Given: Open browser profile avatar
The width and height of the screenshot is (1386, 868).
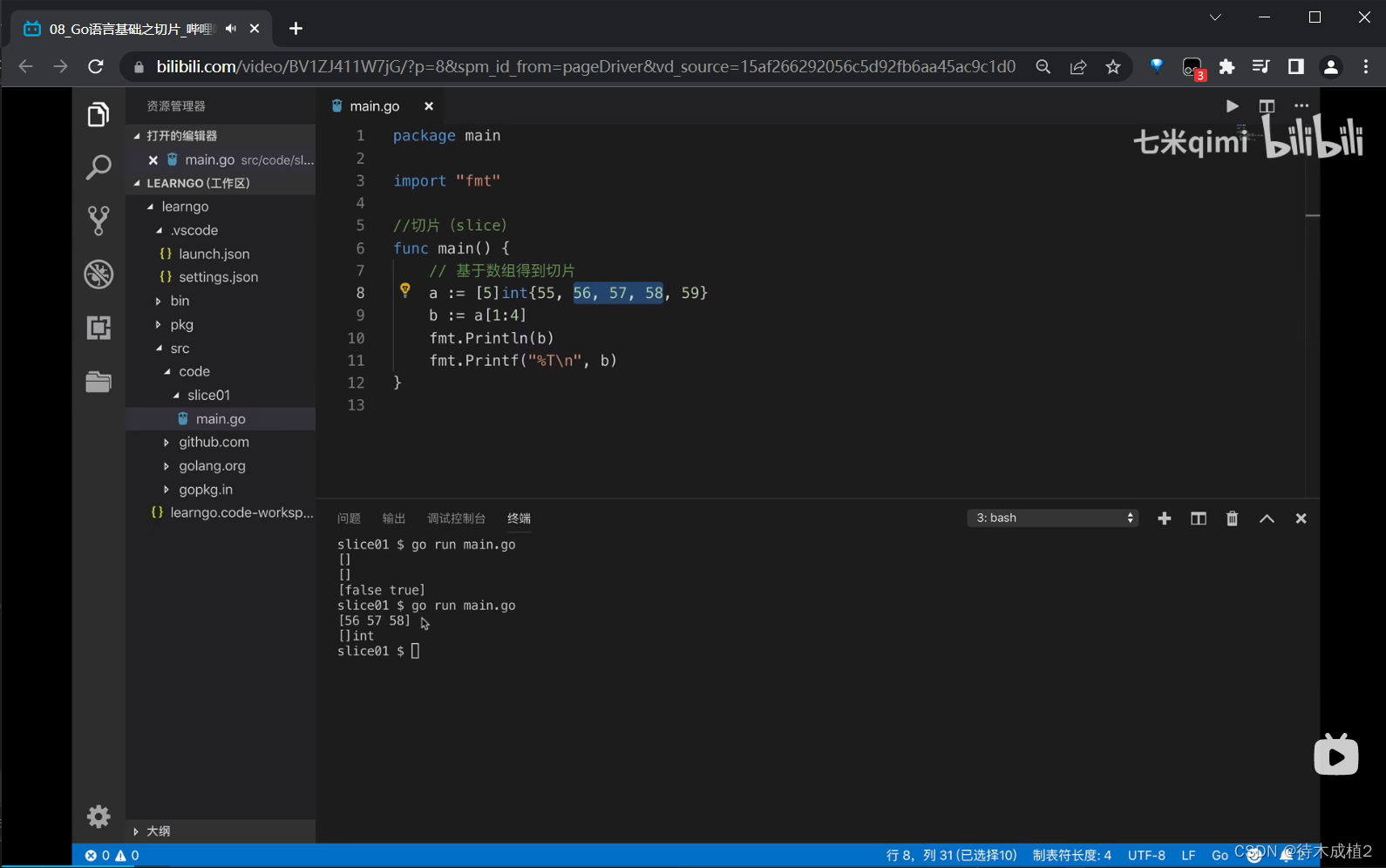Looking at the screenshot, I should click(x=1330, y=67).
